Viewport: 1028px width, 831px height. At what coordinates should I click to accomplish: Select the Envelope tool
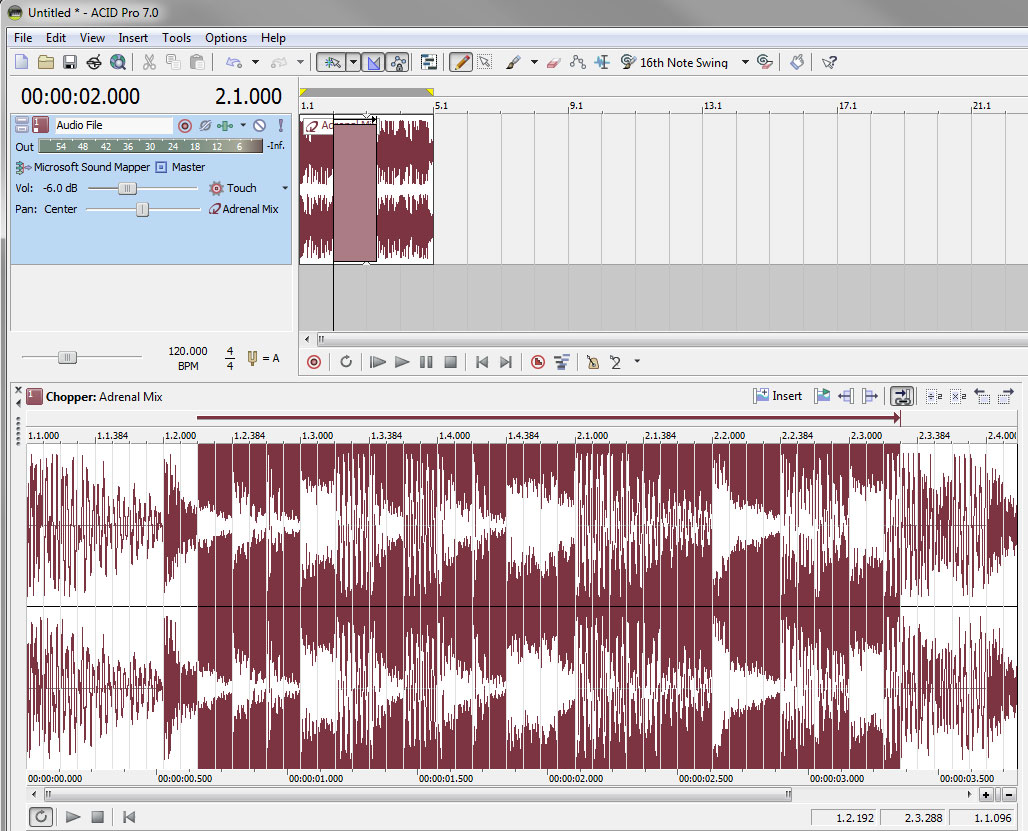click(x=578, y=62)
